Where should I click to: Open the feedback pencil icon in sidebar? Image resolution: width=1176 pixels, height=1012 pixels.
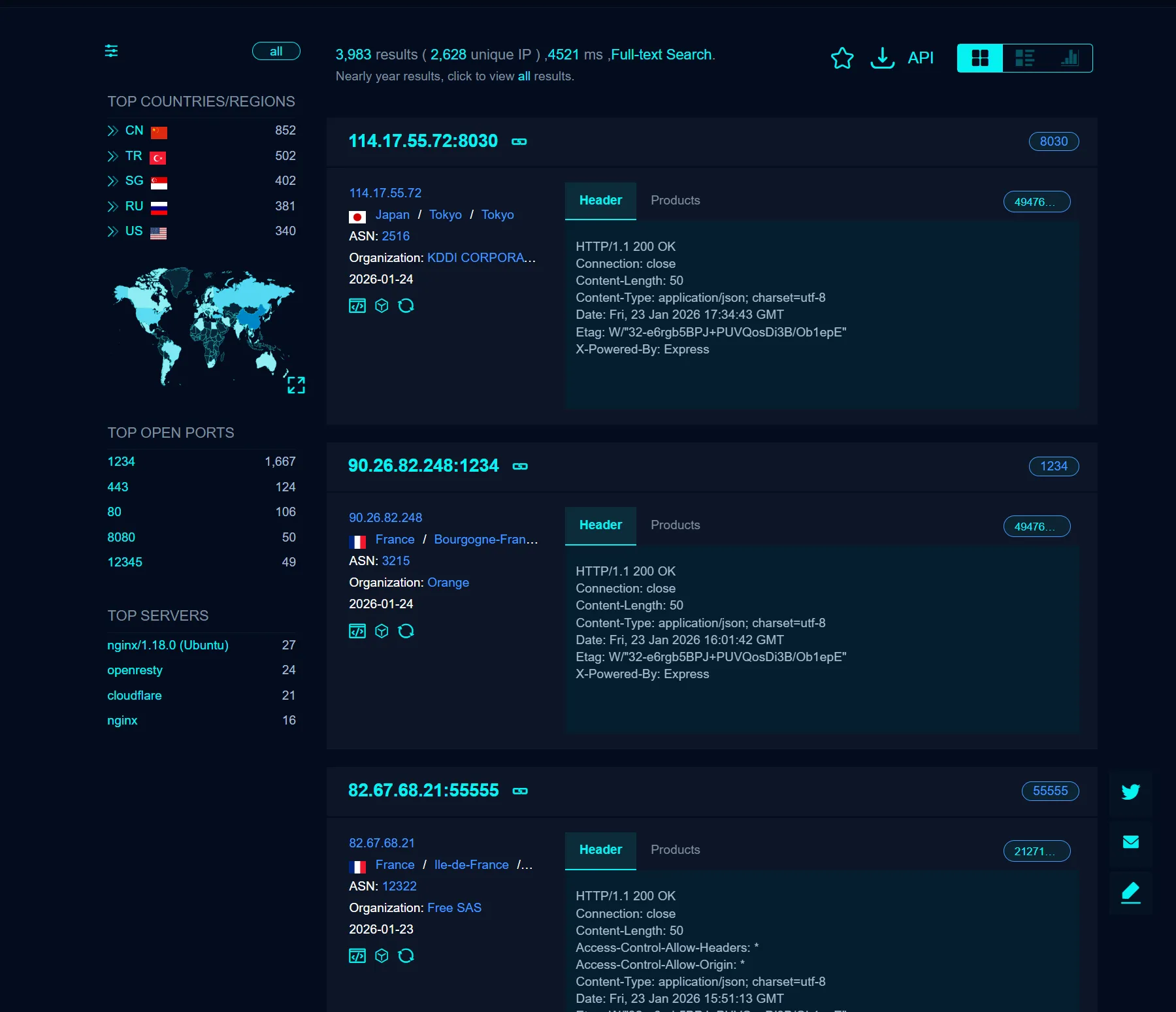click(1130, 892)
